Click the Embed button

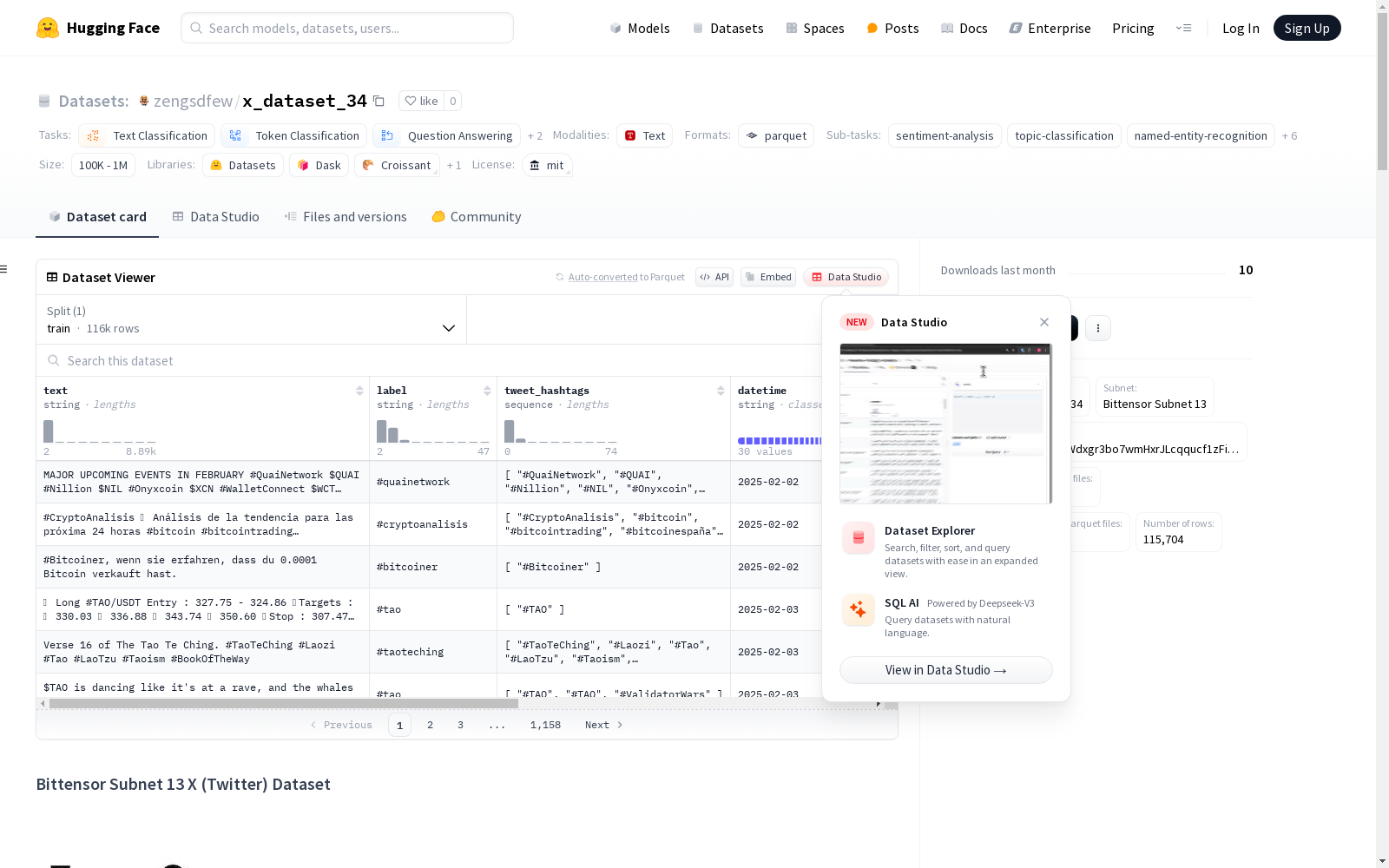point(768,277)
